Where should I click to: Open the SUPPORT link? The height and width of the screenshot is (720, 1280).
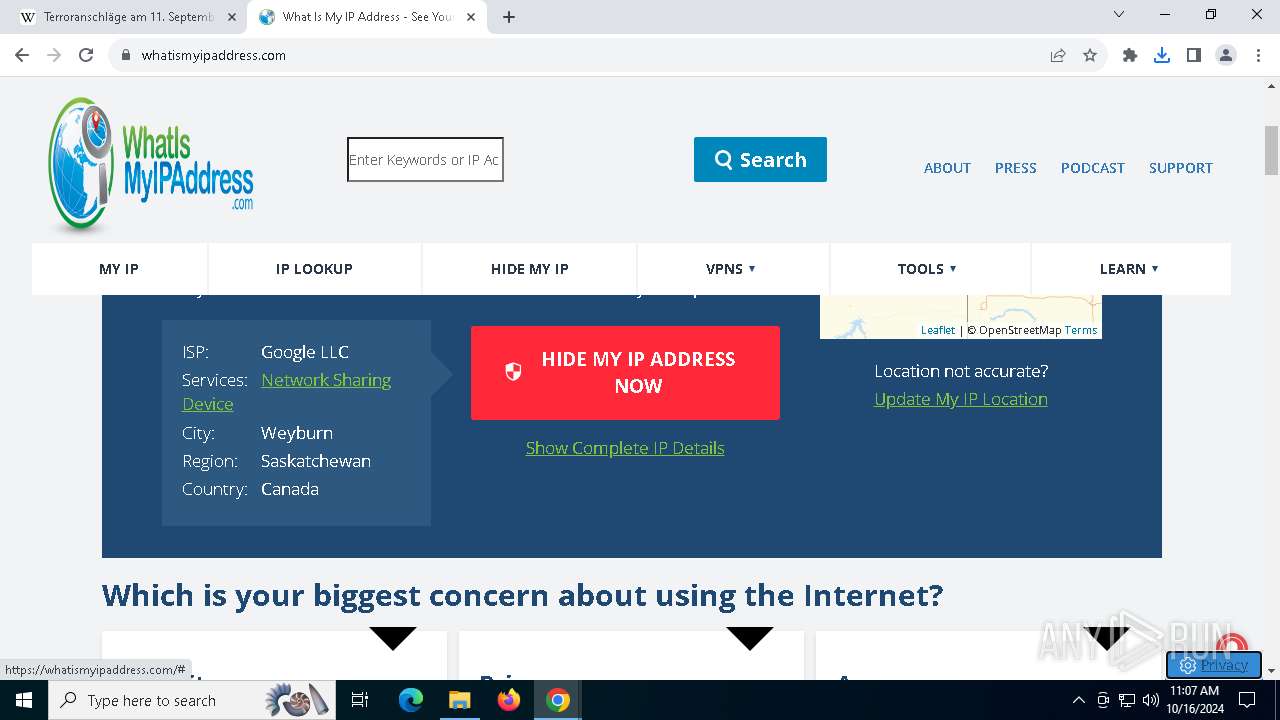(x=1180, y=168)
